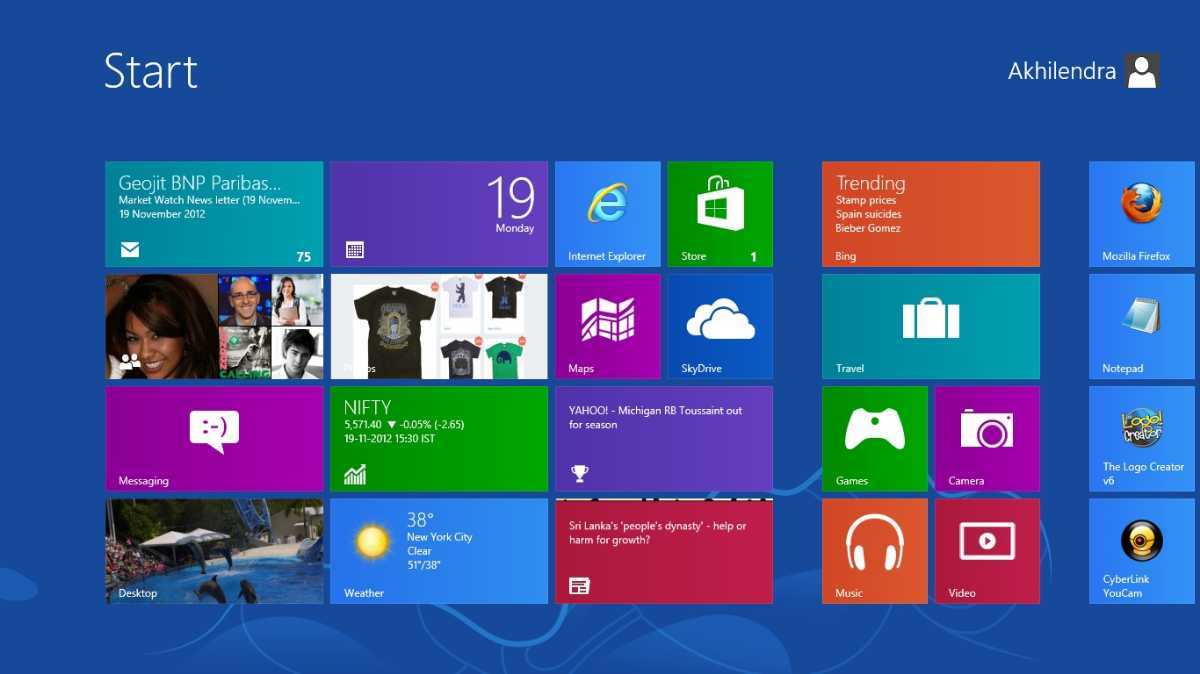Open the Geojit BNP Paribas mail tile
Screen dimensions: 1200x674
click(214, 214)
